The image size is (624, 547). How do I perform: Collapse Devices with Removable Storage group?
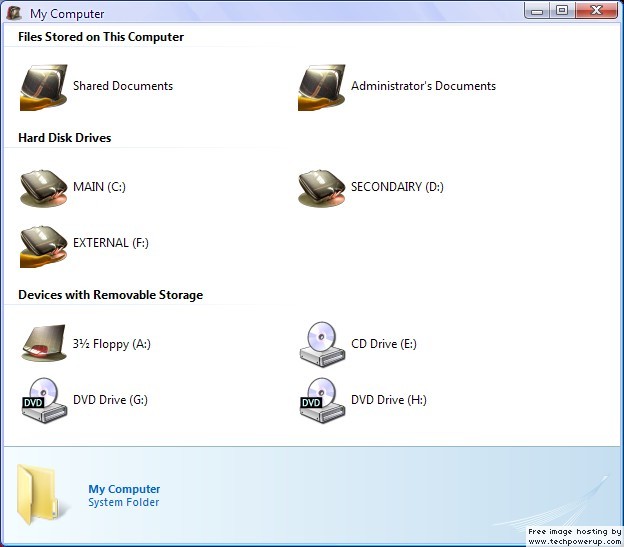click(x=110, y=295)
